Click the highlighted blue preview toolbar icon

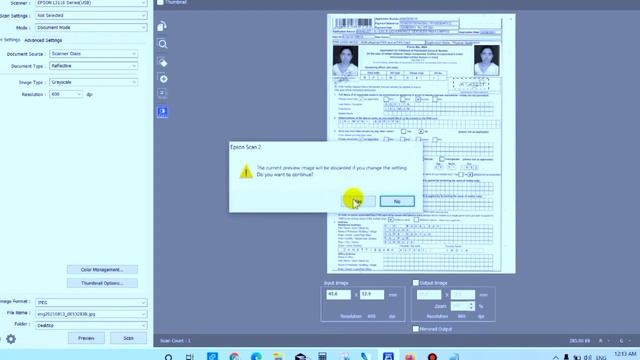click(x=162, y=111)
